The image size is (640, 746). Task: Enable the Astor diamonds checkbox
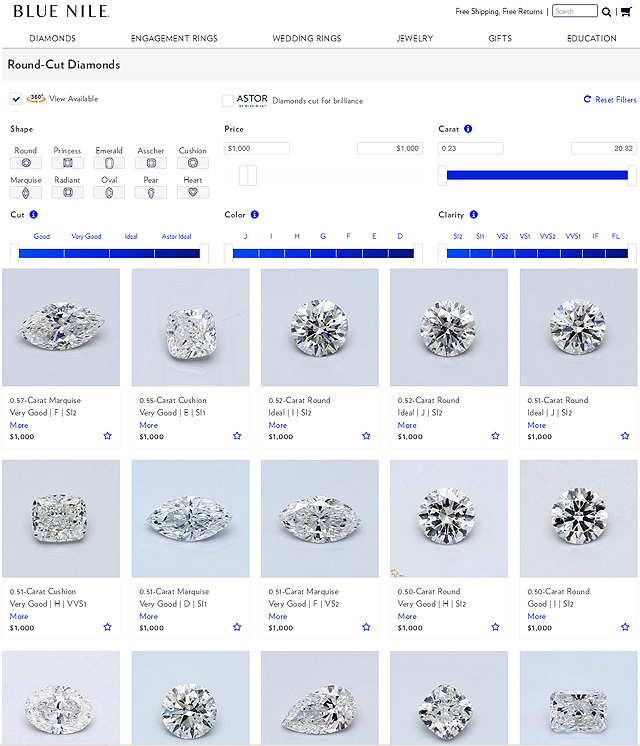228,100
